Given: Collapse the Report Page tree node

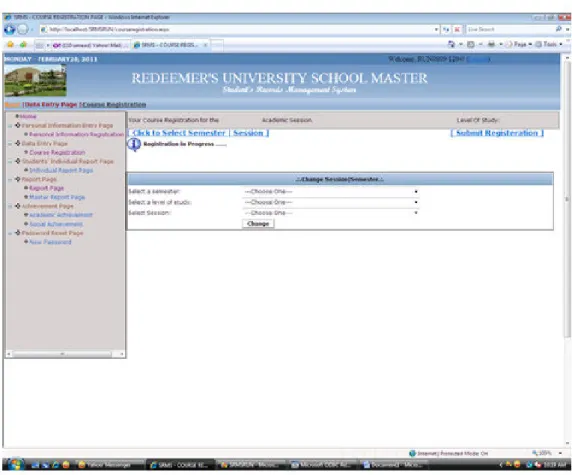Looking at the screenshot, I should (10, 179).
